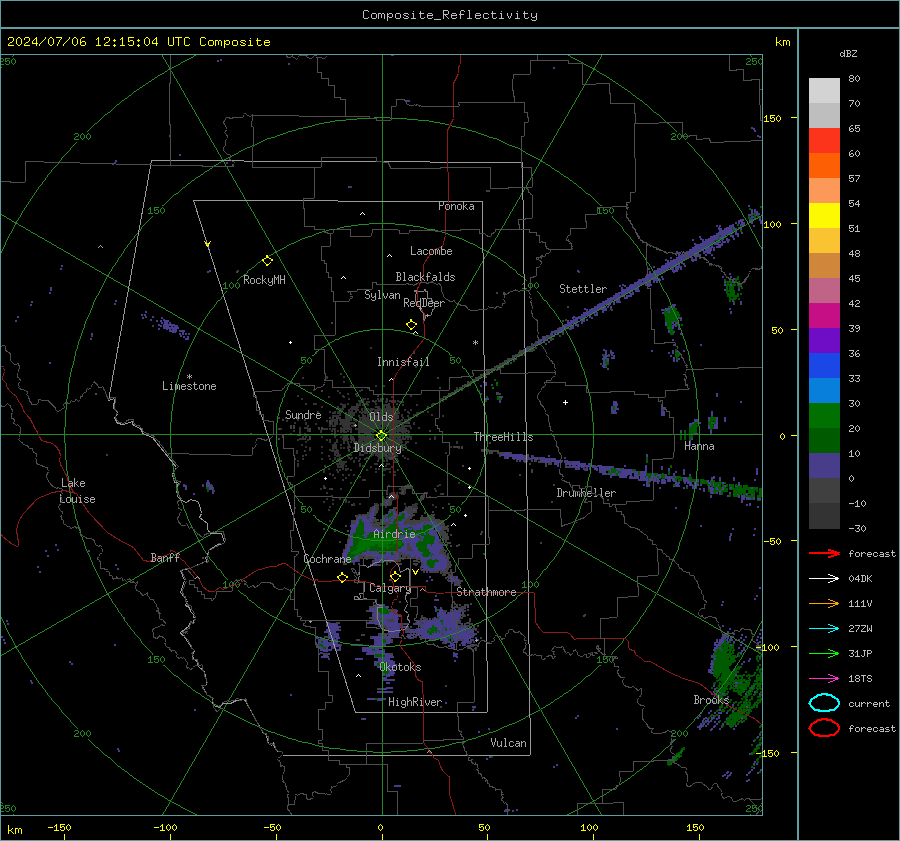
Task: Click the Airdrie city label
Action: (x=394, y=534)
